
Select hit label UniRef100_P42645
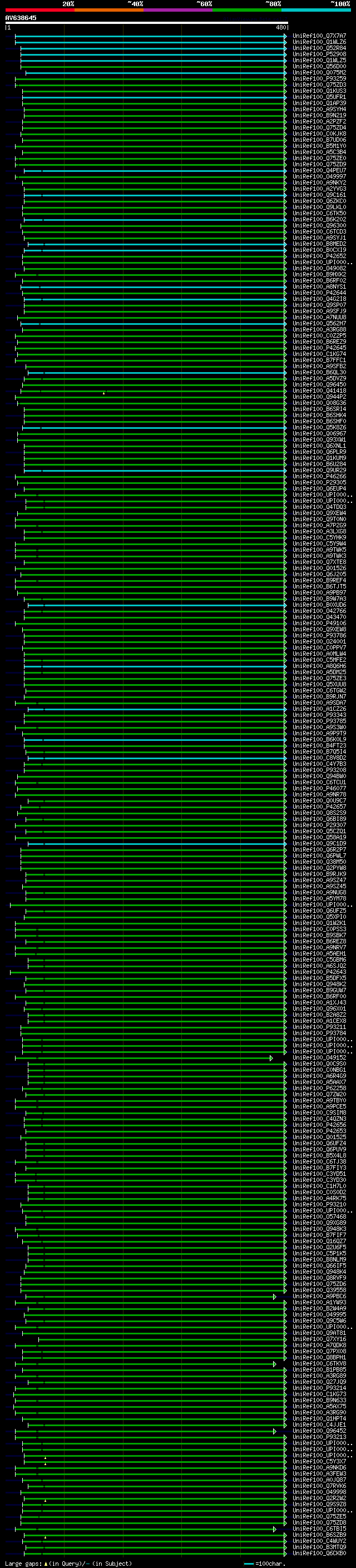[x=319, y=348]
